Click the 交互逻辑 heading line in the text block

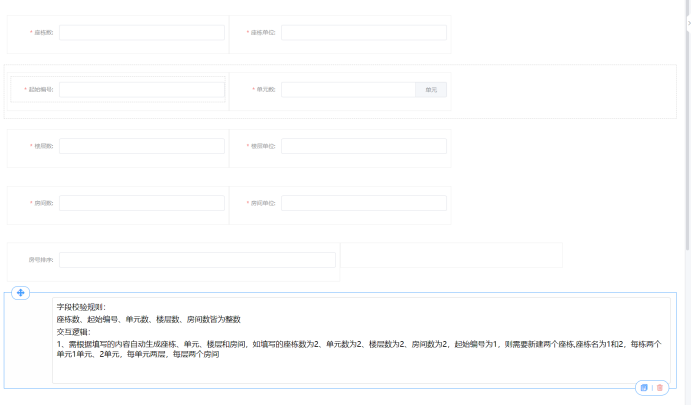tap(73, 332)
